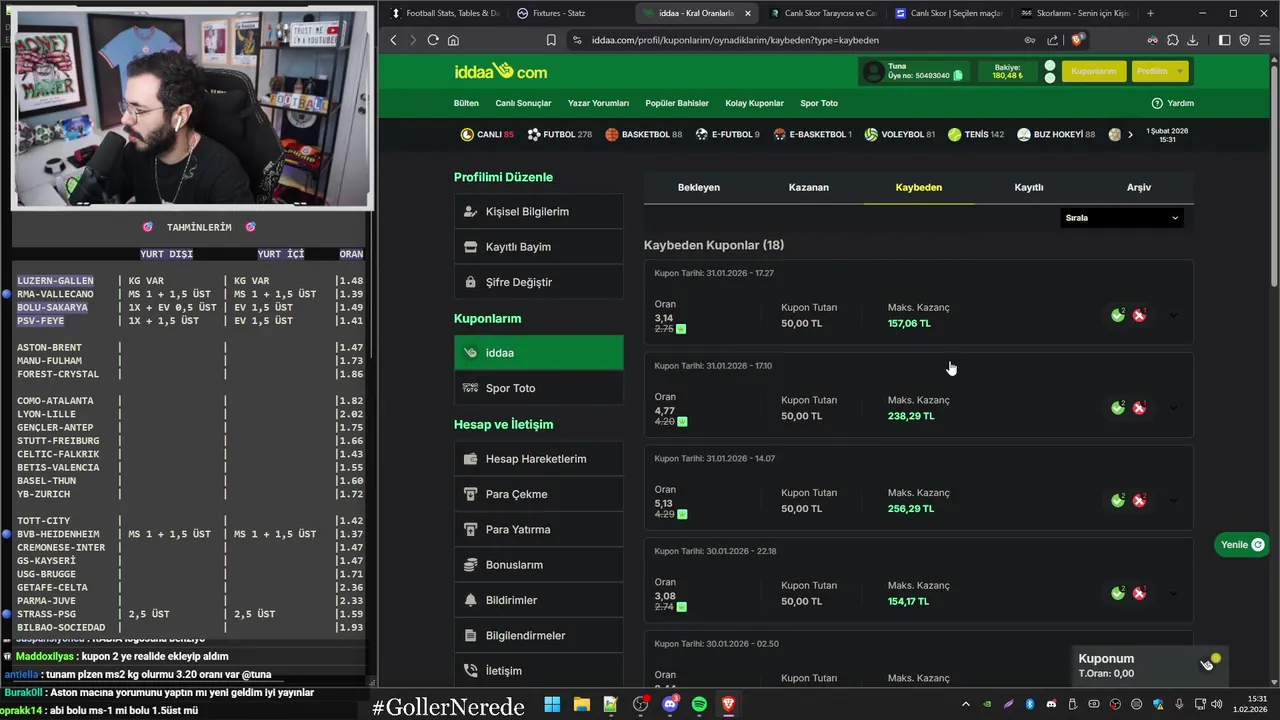Click green won-count icon on 238,29 TL coupon
This screenshot has width=1280, height=720.
pos(1118,408)
